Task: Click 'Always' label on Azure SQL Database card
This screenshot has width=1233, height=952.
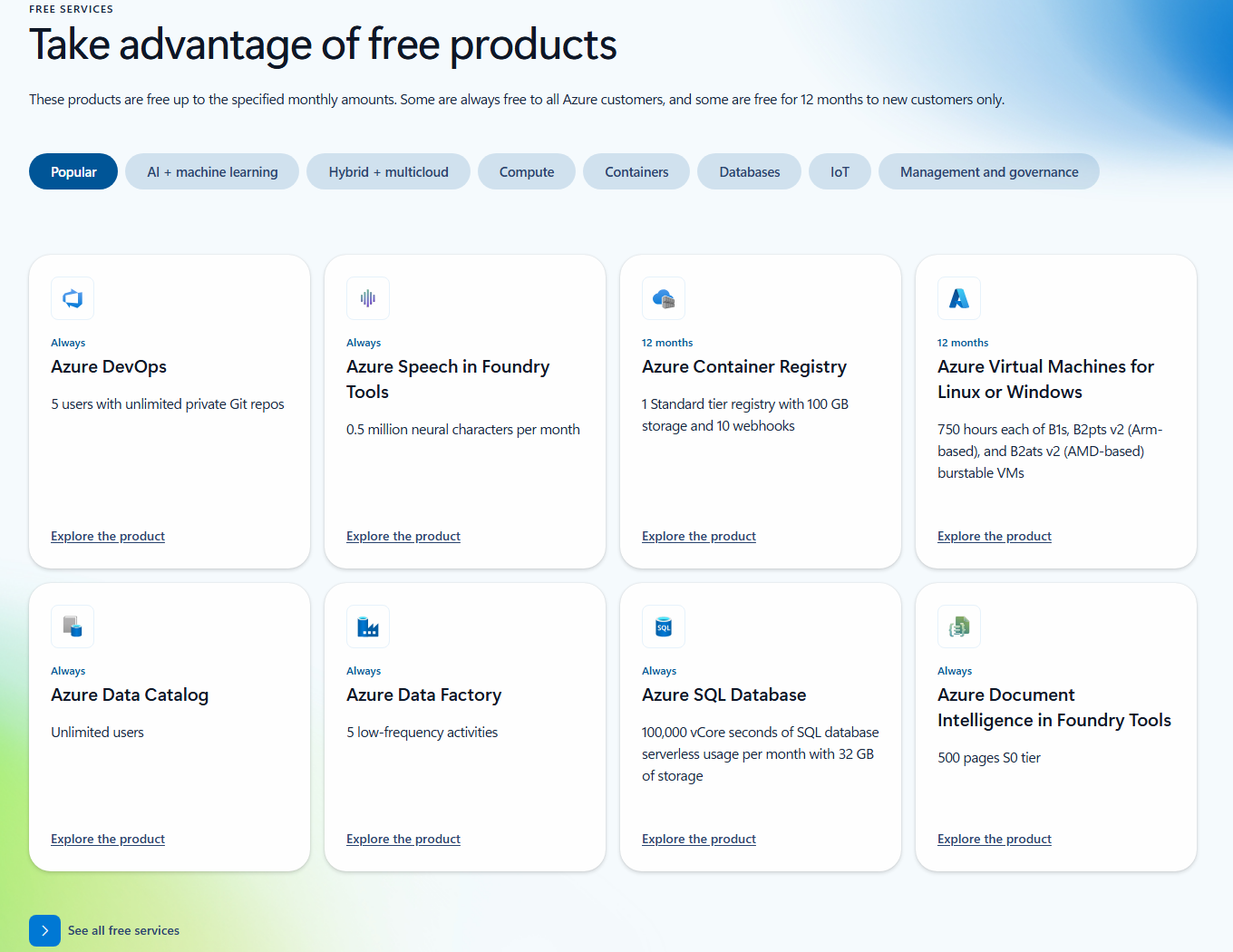Action: [x=659, y=671]
